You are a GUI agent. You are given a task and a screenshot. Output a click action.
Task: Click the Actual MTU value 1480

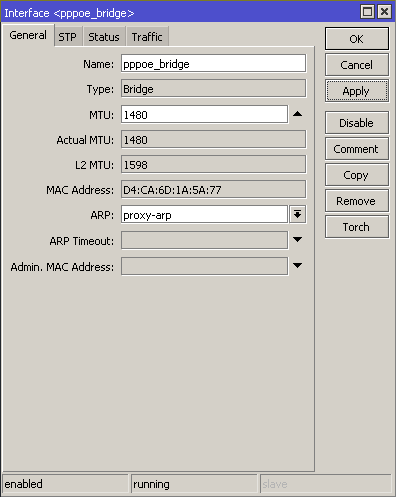click(213, 140)
